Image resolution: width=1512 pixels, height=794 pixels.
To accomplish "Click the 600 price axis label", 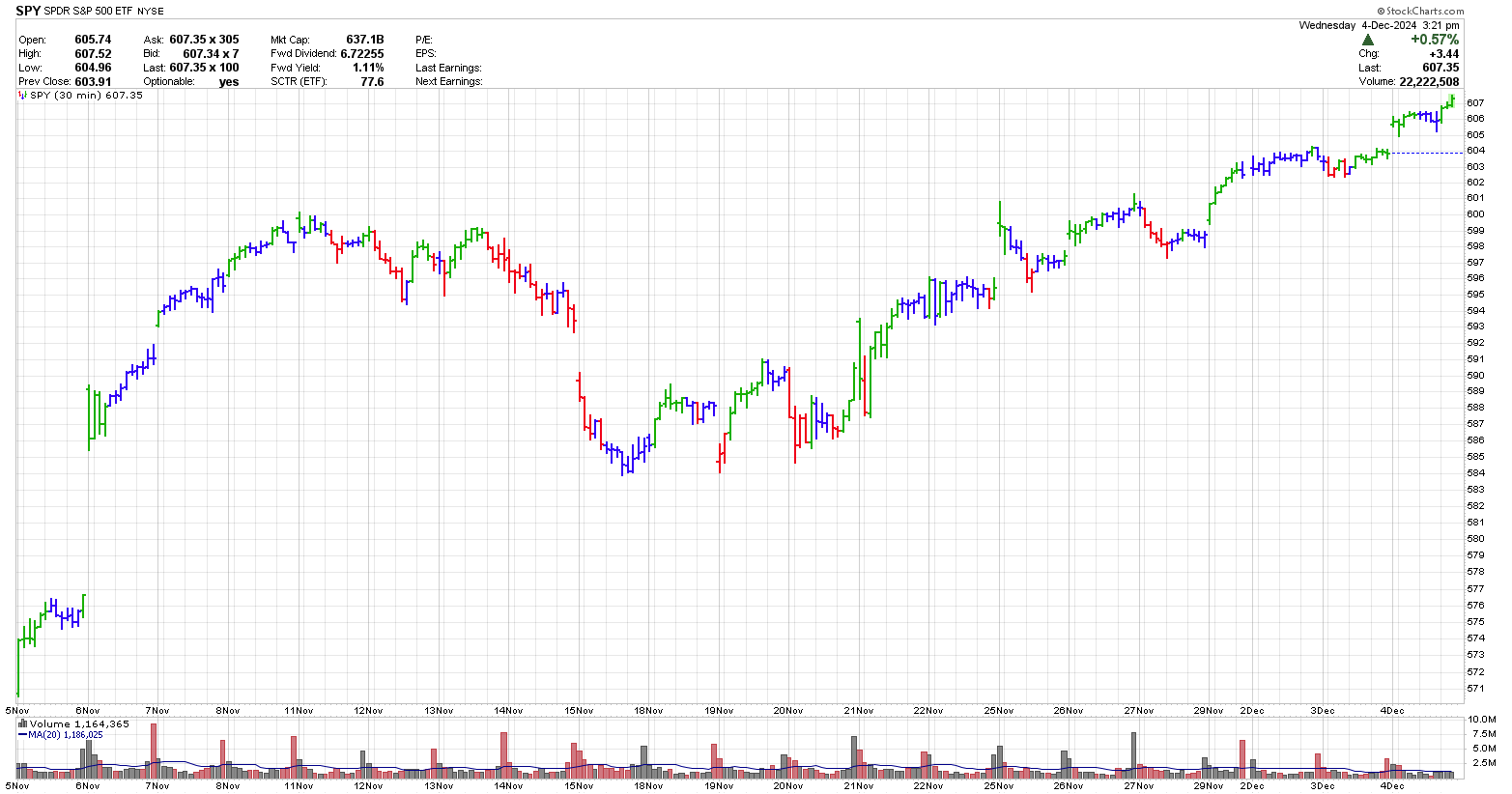I will click(x=1475, y=214).
